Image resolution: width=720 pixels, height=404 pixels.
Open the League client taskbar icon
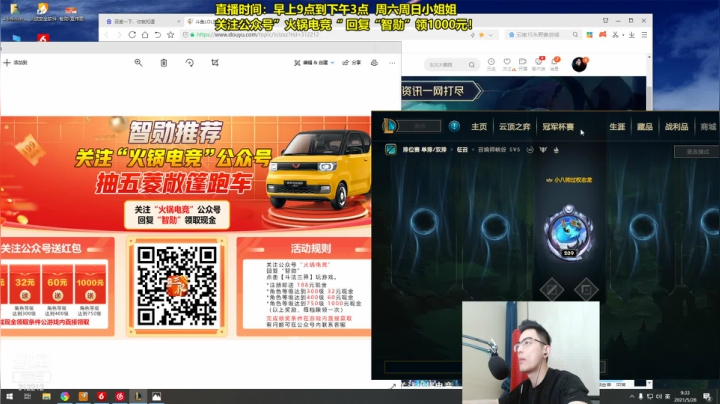point(138,397)
